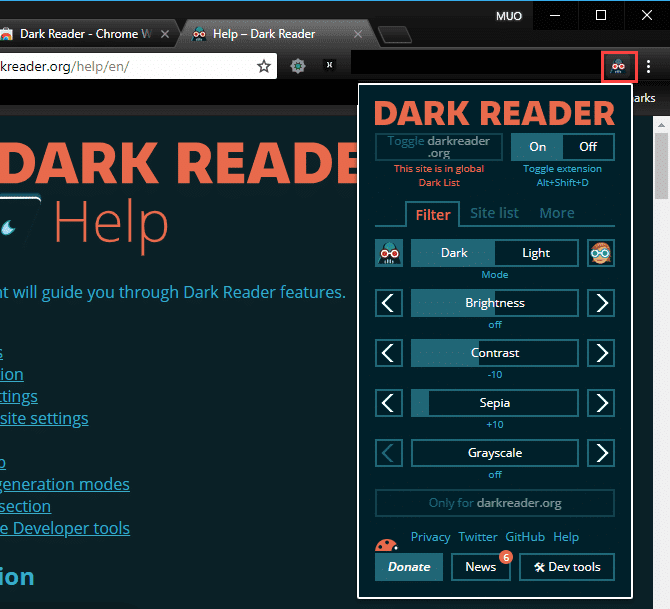
Task: Decrease Brightness with left arrow
Action: (389, 303)
